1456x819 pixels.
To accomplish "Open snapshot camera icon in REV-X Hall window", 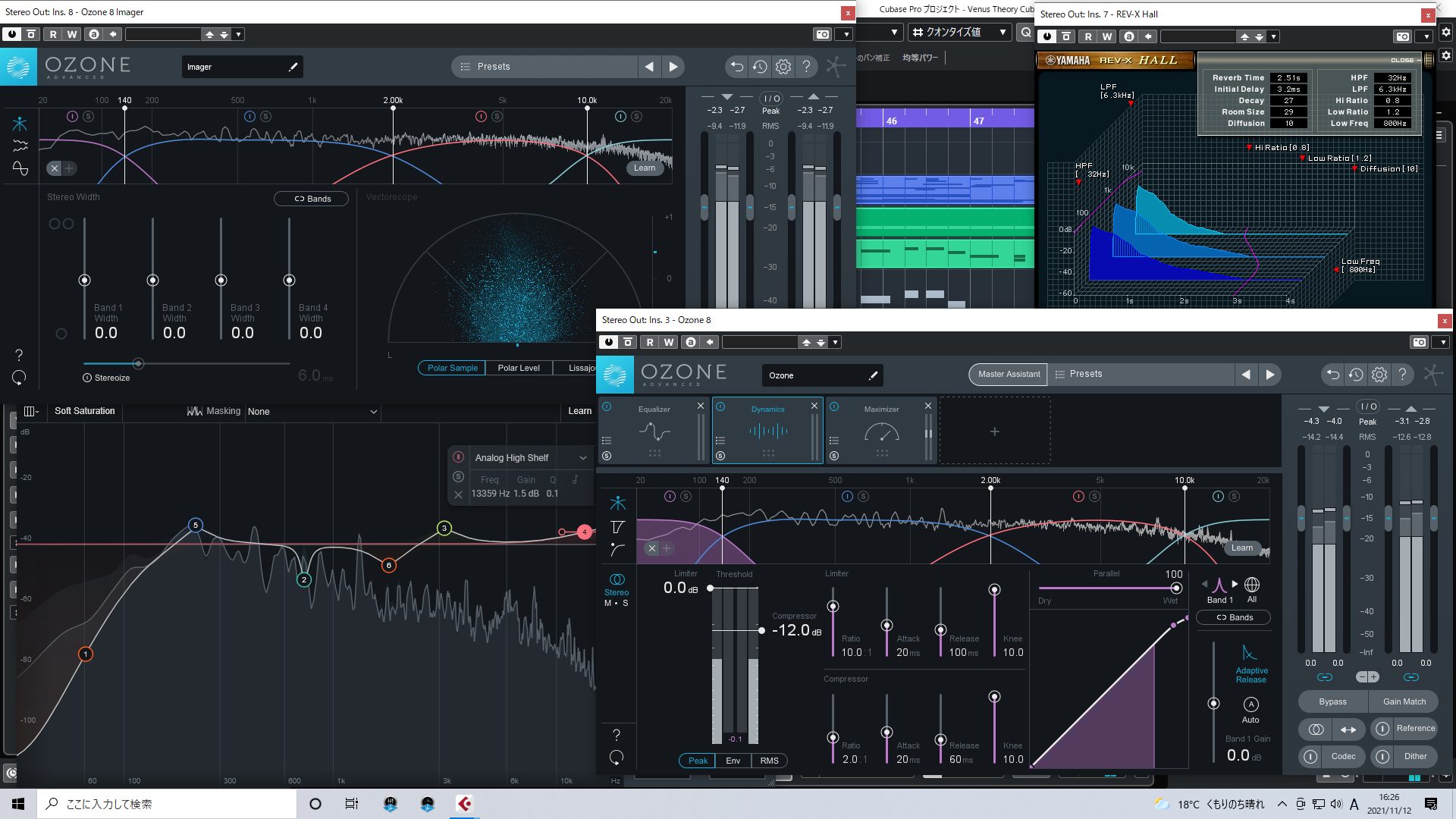I will tap(1403, 36).
